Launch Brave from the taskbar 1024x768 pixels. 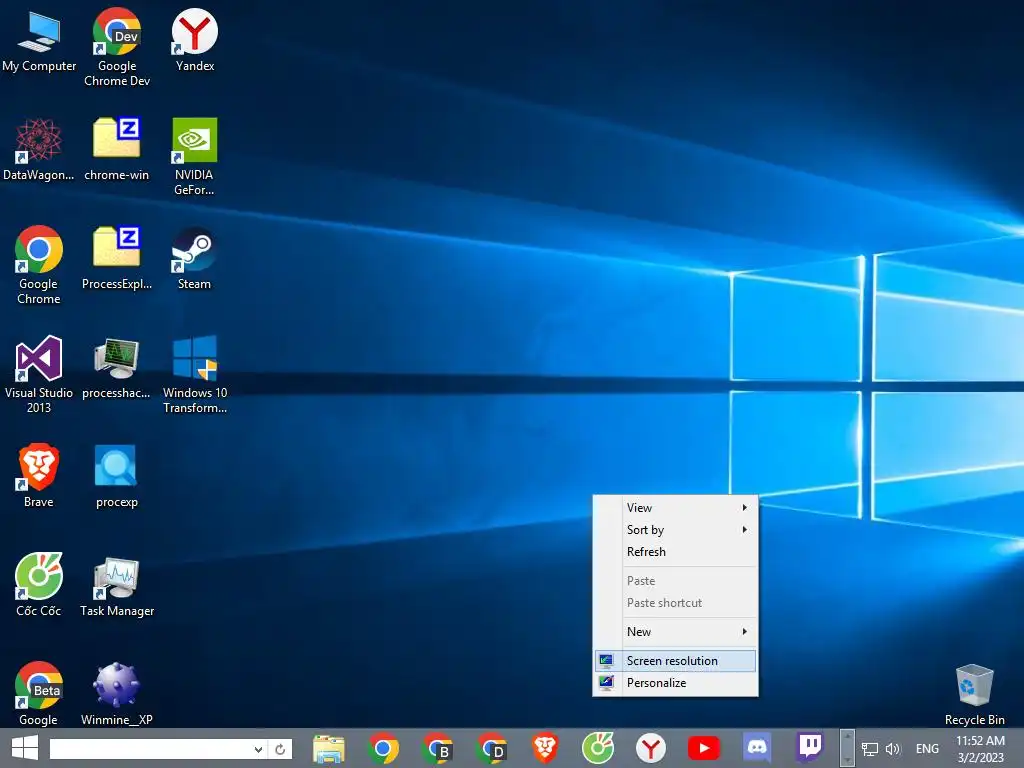pos(545,748)
